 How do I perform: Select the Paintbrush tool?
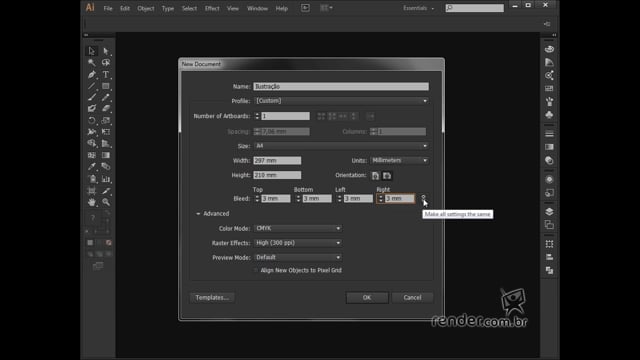(x=91, y=97)
